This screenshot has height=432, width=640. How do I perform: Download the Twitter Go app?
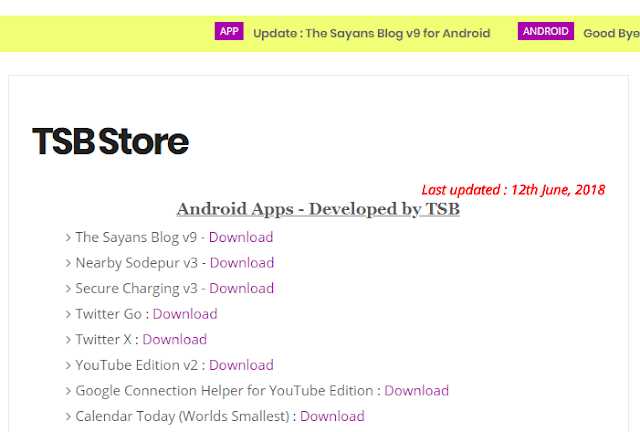[x=185, y=314]
